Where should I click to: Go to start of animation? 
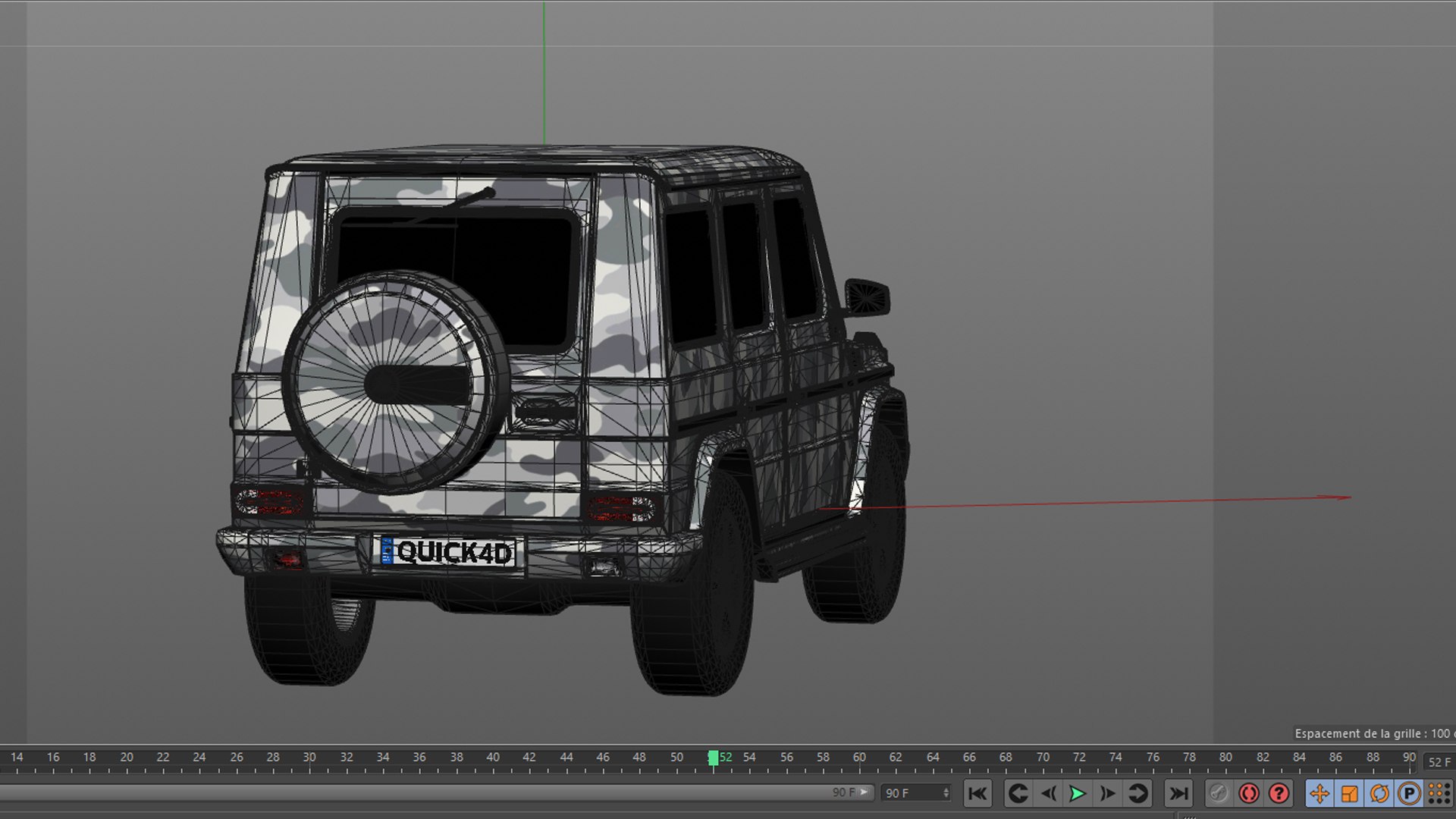coord(978,793)
